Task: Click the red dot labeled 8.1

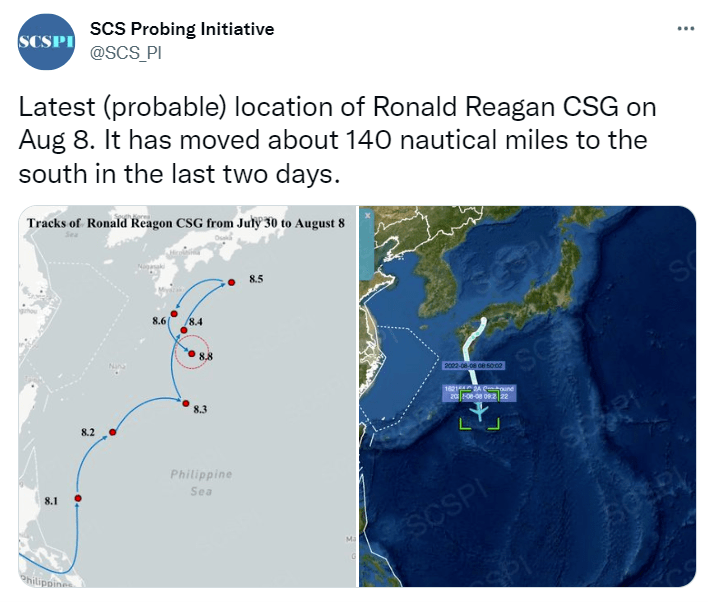Action: click(78, 498)
